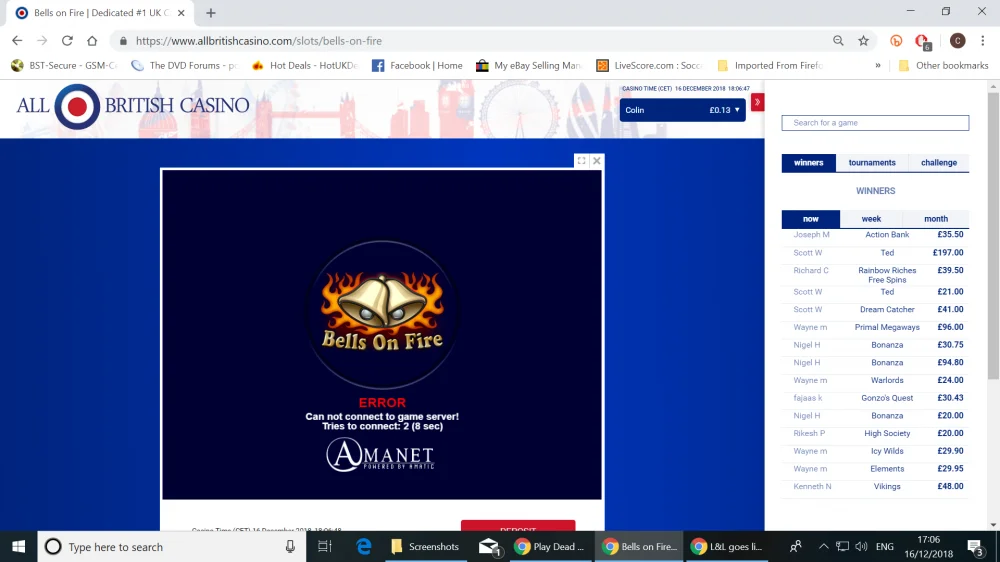Click Warlords game name

click(x=887, y=380)
